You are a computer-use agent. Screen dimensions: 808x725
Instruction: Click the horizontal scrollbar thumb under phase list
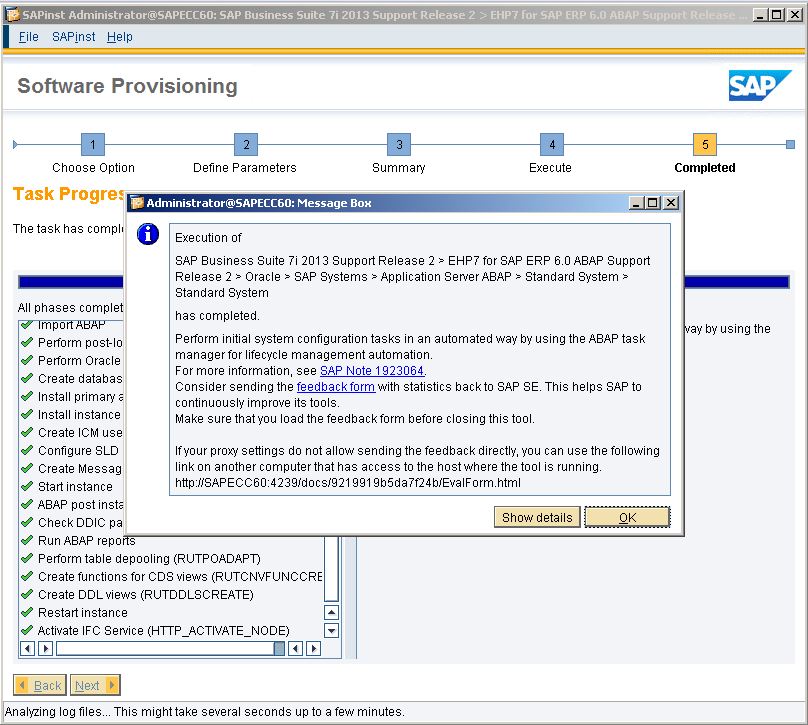pos(279,648)
